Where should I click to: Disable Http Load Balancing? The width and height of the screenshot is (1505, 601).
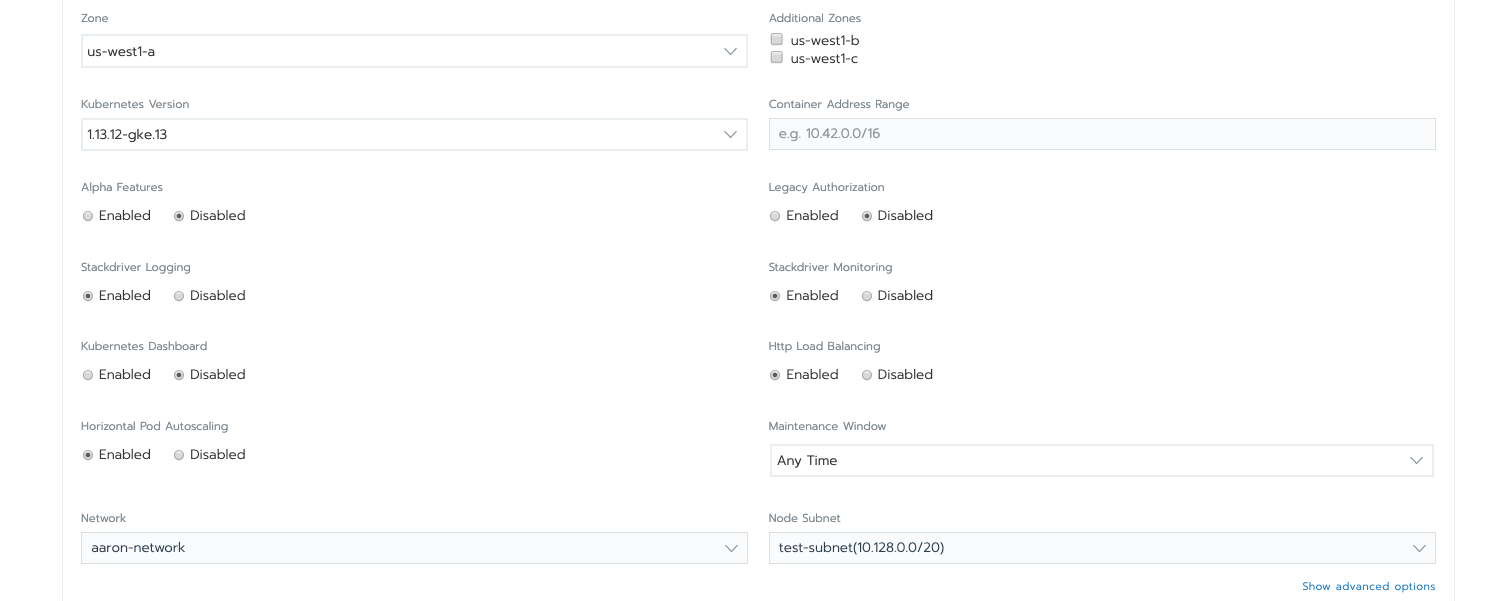867,375
